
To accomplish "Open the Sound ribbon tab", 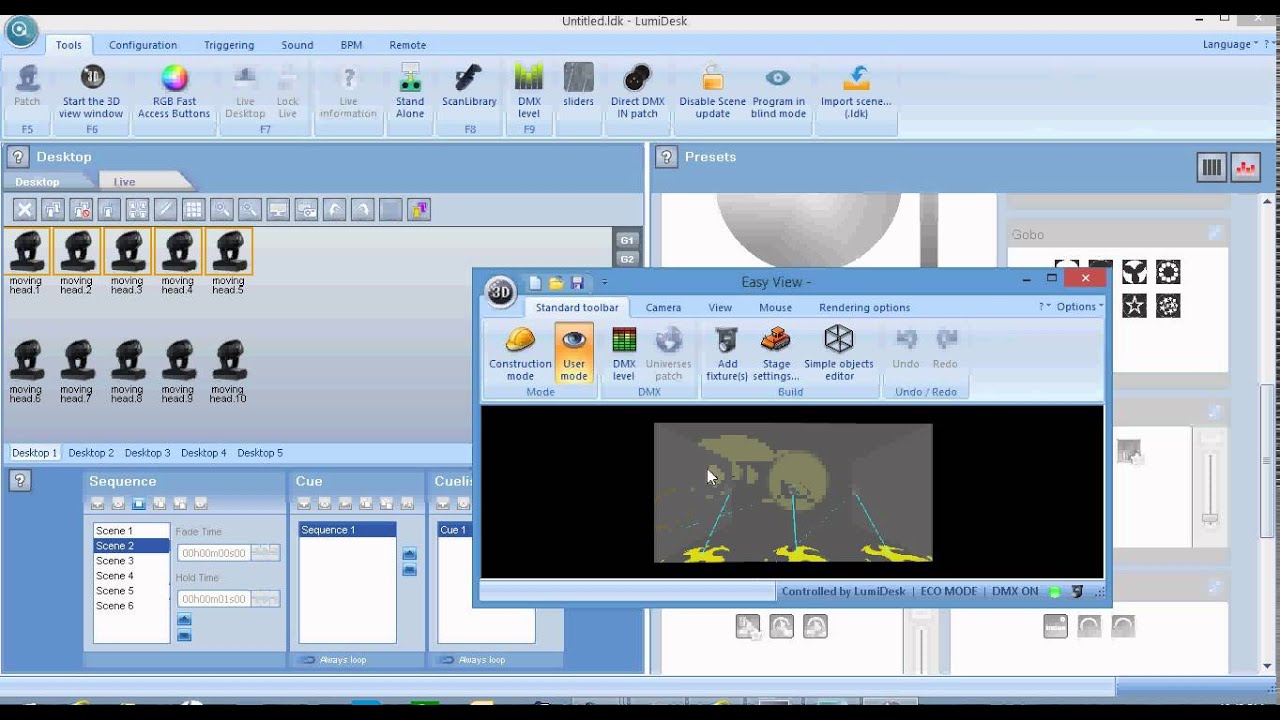I will [x=297, y=45].
